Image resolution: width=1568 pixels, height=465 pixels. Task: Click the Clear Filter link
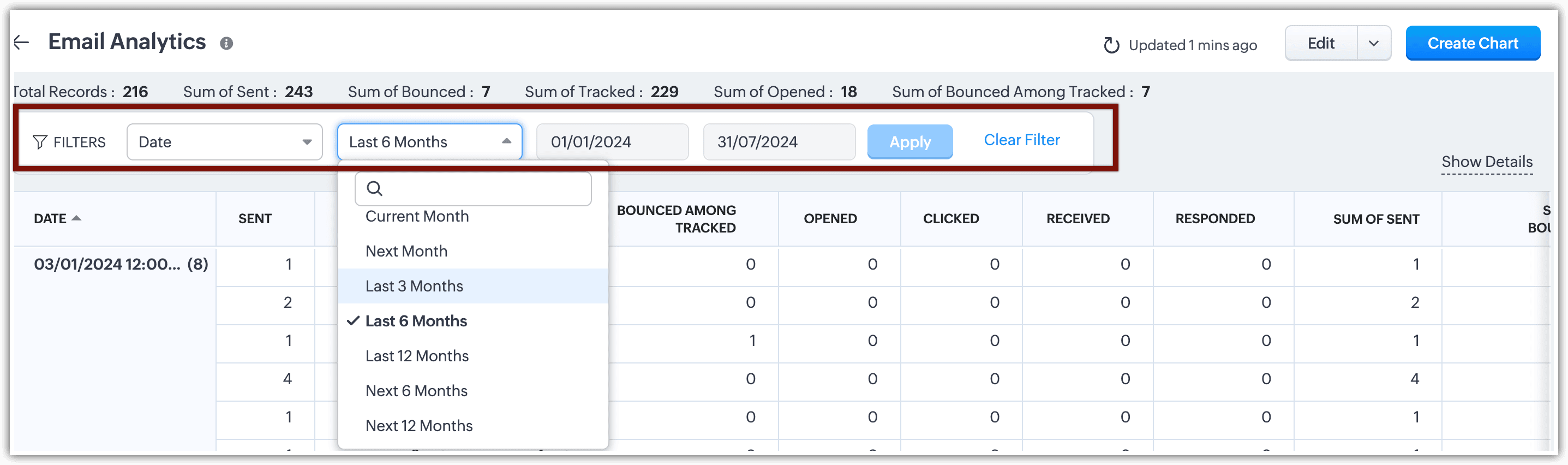(1021, 140)
